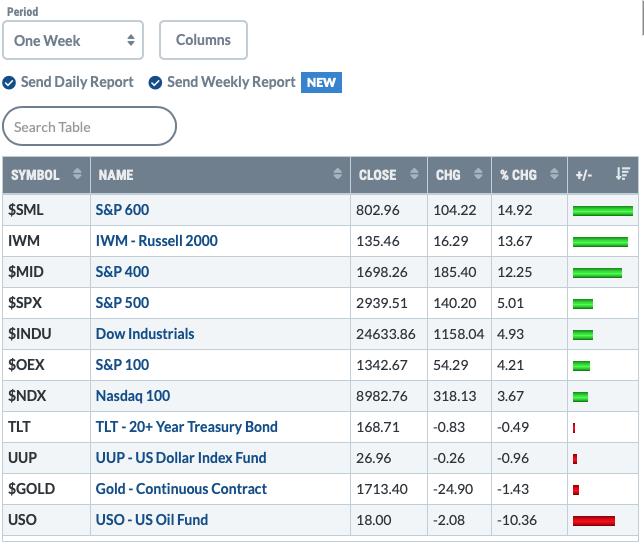
Task: Open the S&P 500 link
Action: (x=122, y=303)
